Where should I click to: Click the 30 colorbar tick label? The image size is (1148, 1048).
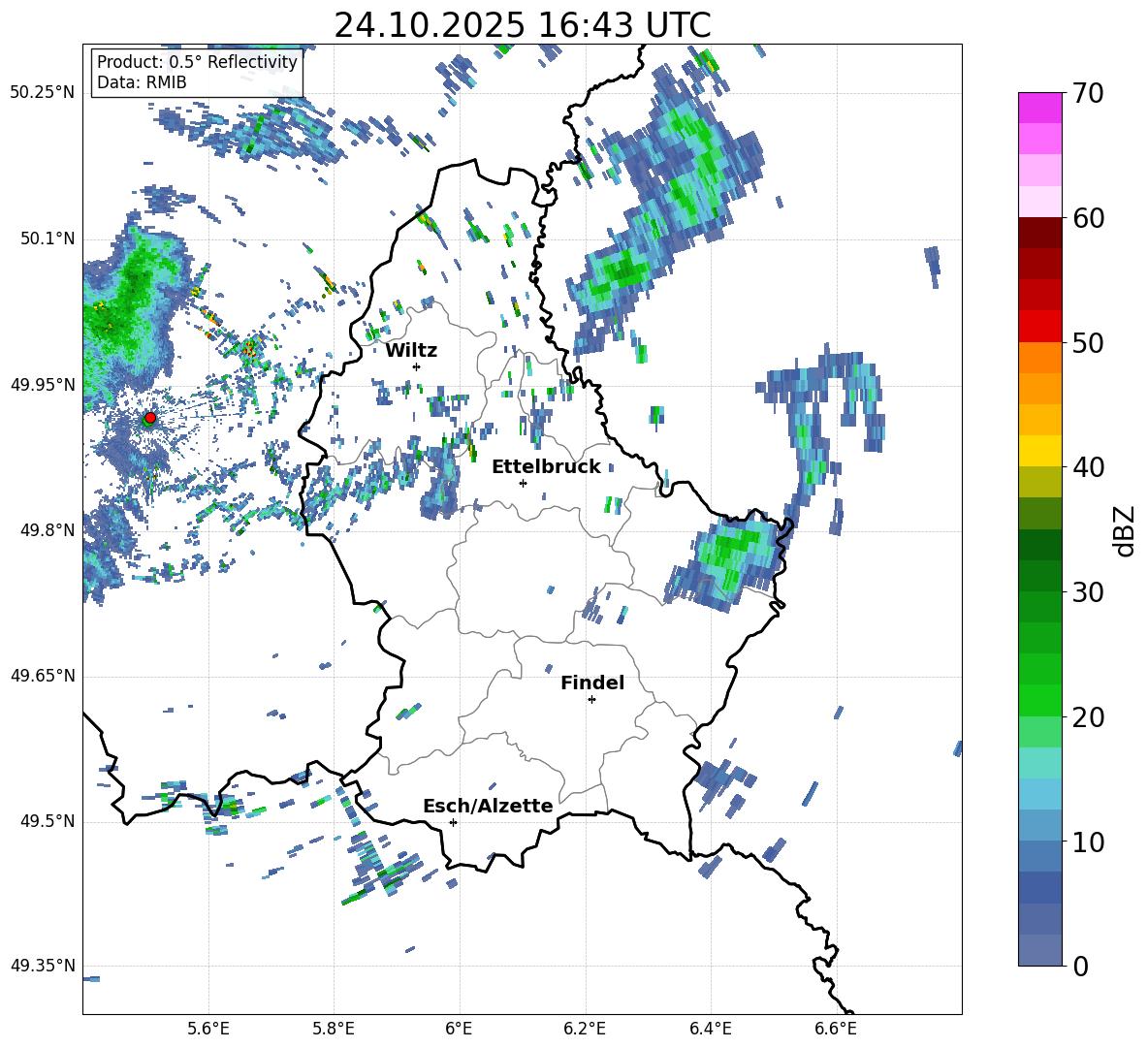pos(1087,592)
